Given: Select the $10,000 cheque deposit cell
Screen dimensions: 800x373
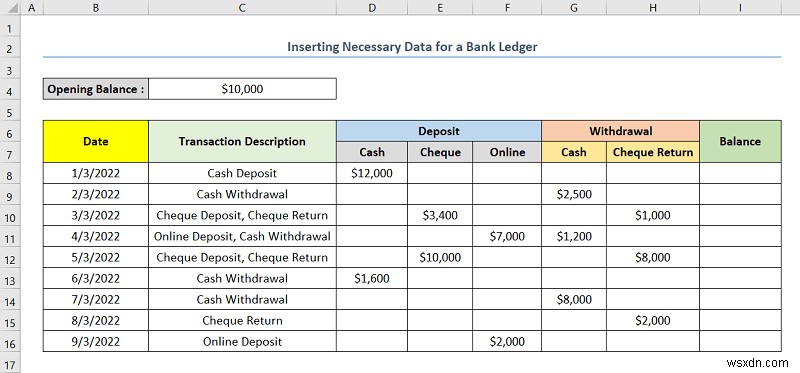Looking at the screenshot, I should [x=440, y=257].
